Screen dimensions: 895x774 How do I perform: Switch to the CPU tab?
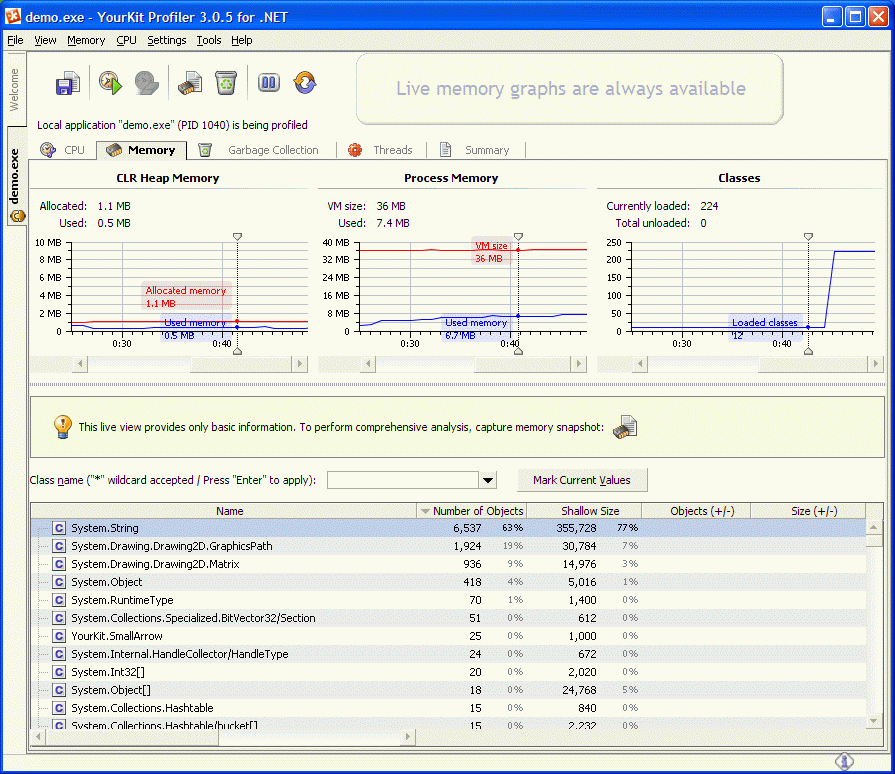63,150
